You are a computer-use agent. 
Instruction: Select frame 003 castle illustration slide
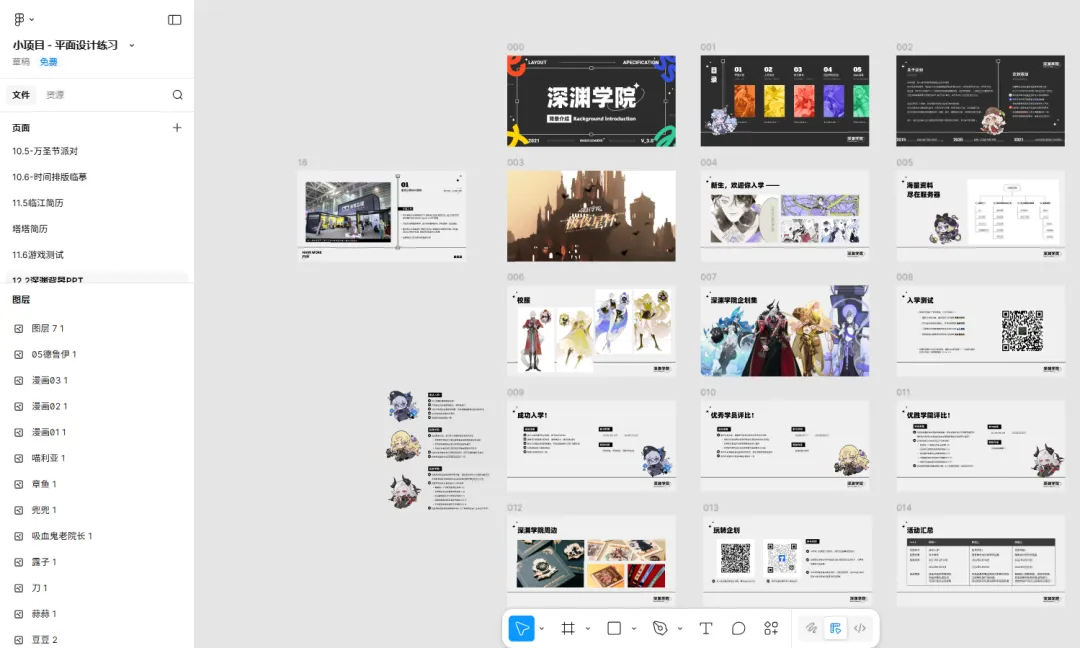point(591,216)
